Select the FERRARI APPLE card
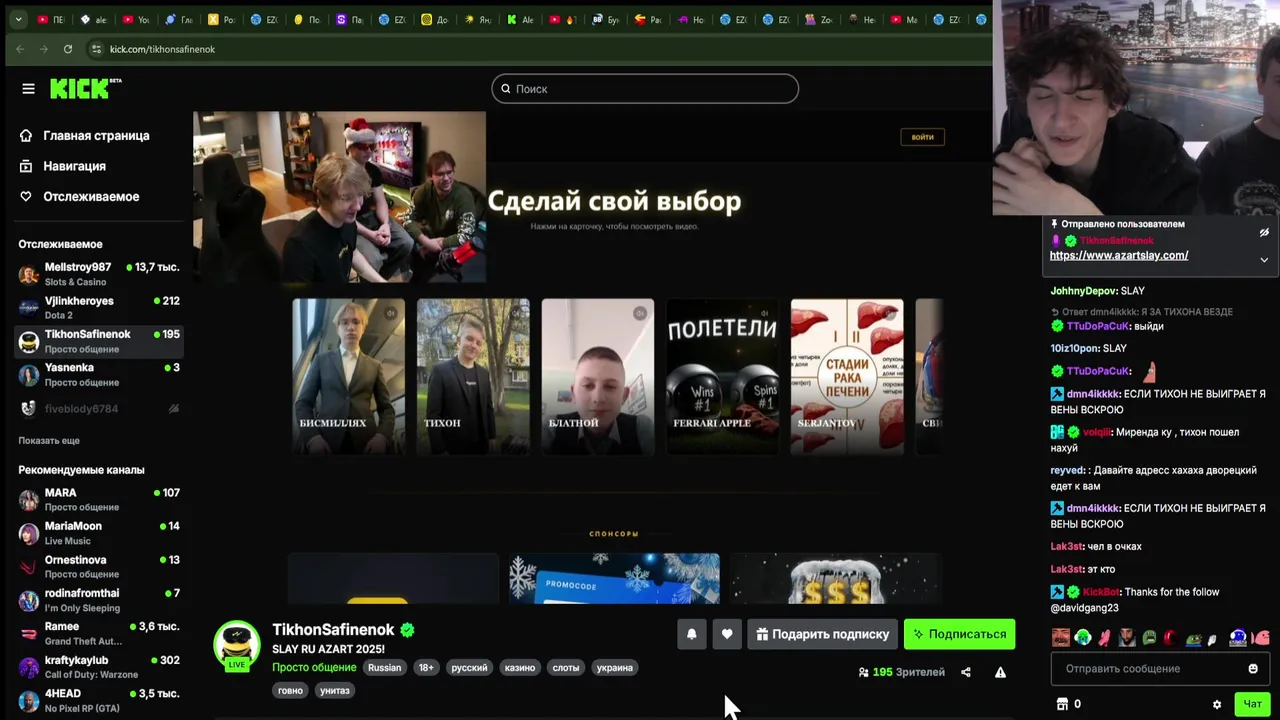The image size is (1280, 720). pyautogui.click(x=722, y=376)
